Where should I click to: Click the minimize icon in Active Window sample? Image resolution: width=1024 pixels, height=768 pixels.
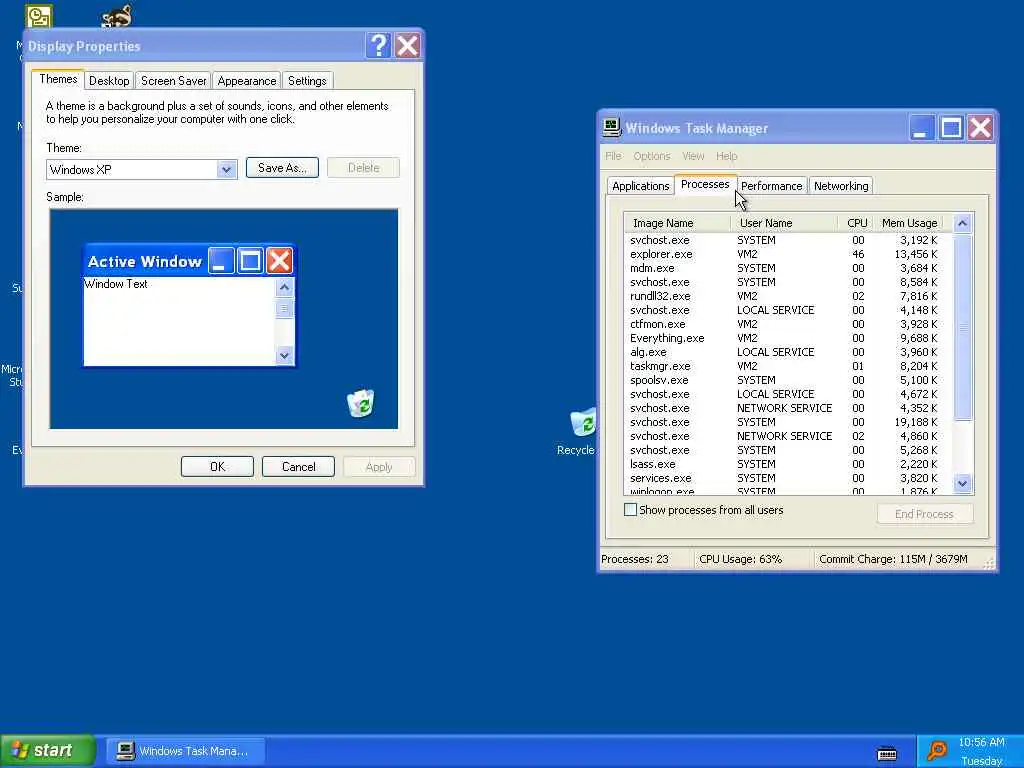[221, 261]
